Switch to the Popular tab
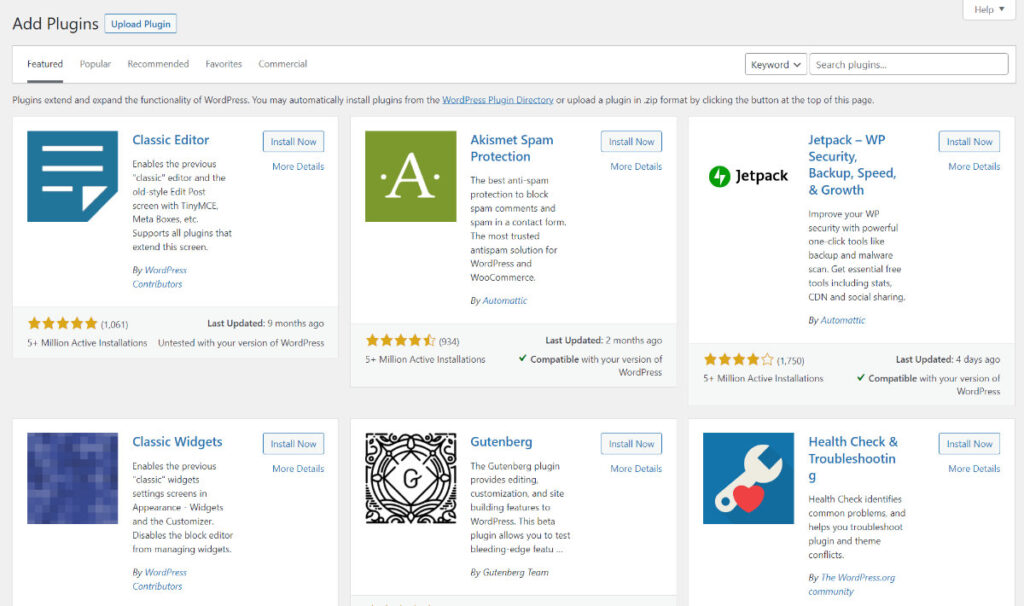The height and width of the screenshot is (606, 1024). [95, 64]
